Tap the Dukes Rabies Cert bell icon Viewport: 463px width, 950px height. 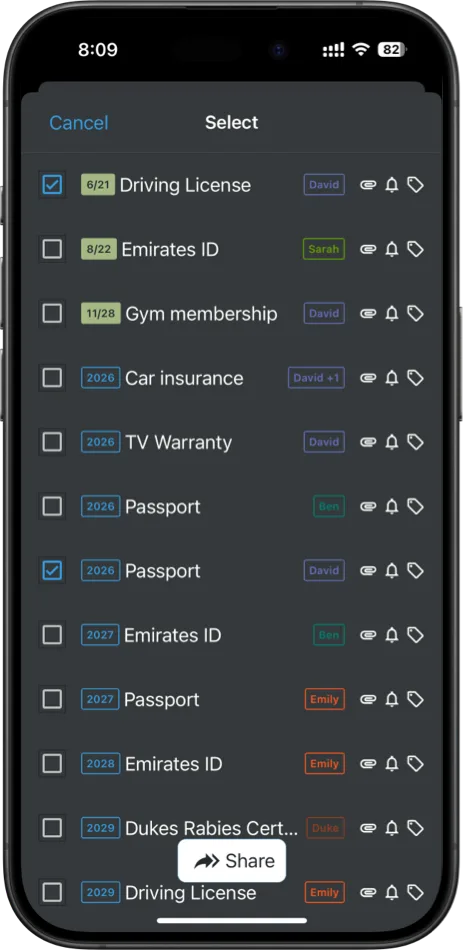tap(392, 828)
